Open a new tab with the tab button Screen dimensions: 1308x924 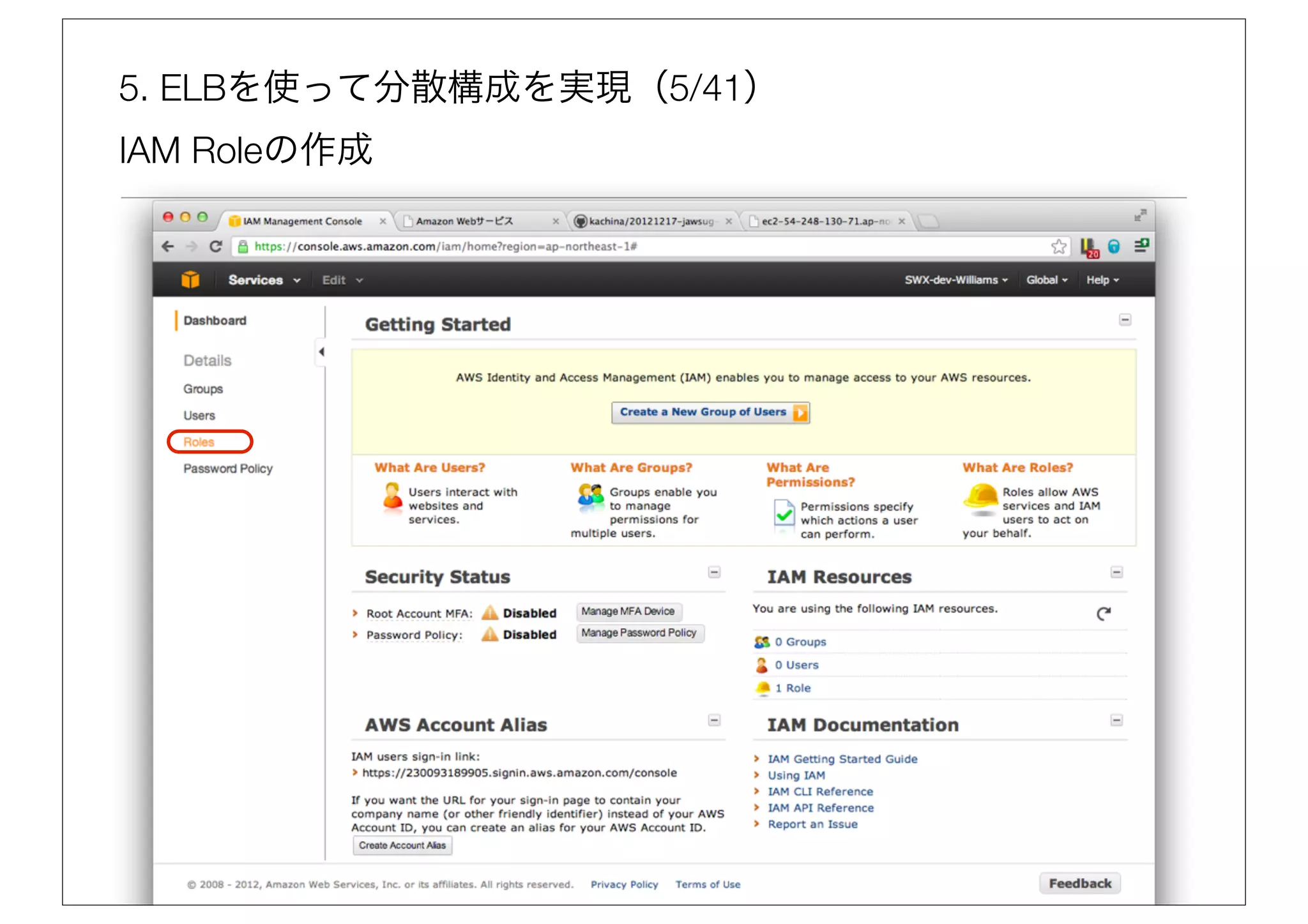point(928,221)
